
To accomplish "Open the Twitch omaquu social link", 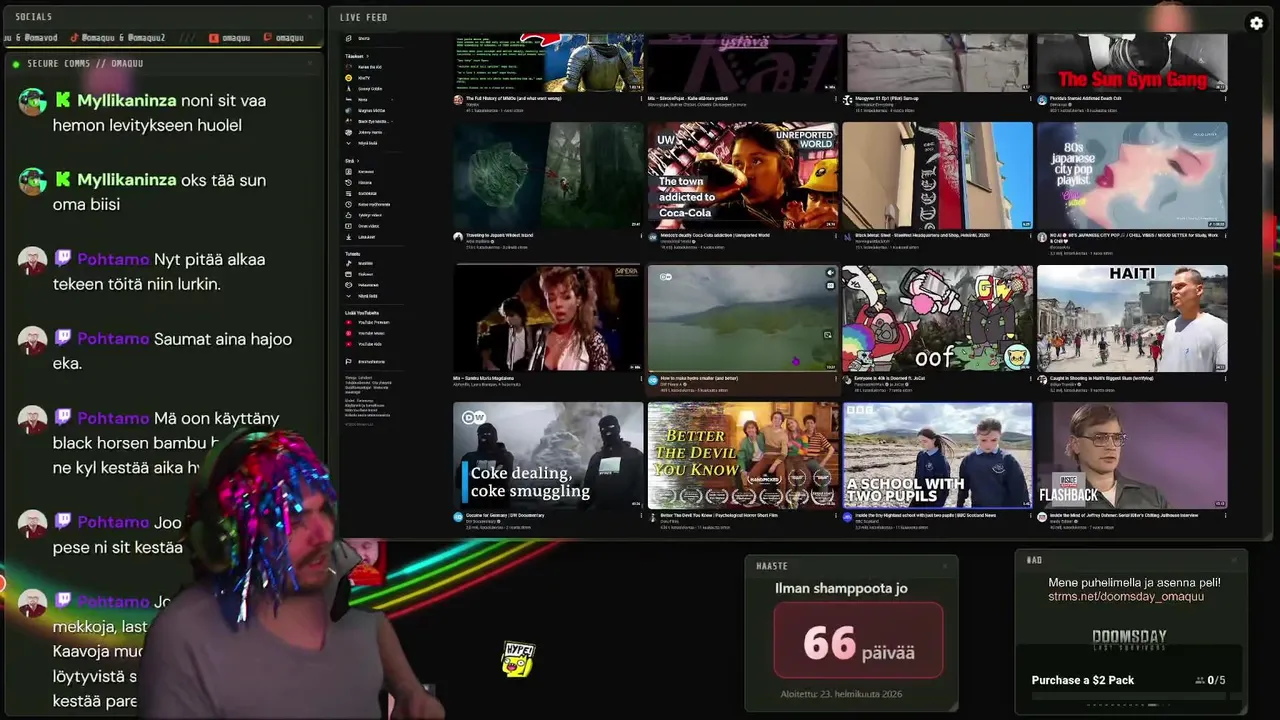I will click(x=283, y=38).
